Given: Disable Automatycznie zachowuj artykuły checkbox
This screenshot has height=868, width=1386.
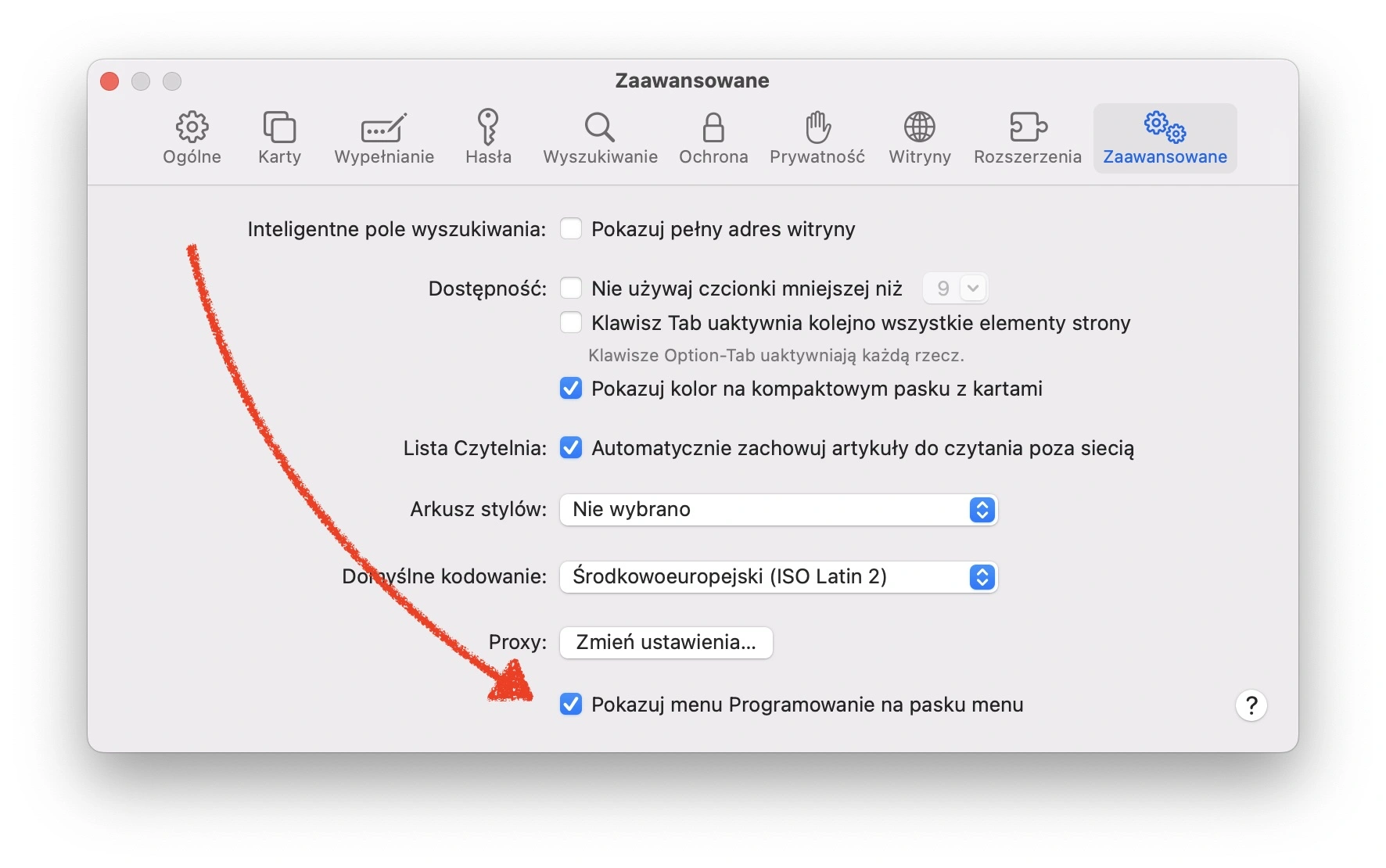Looking at the screenshot, I should point(571,448).
